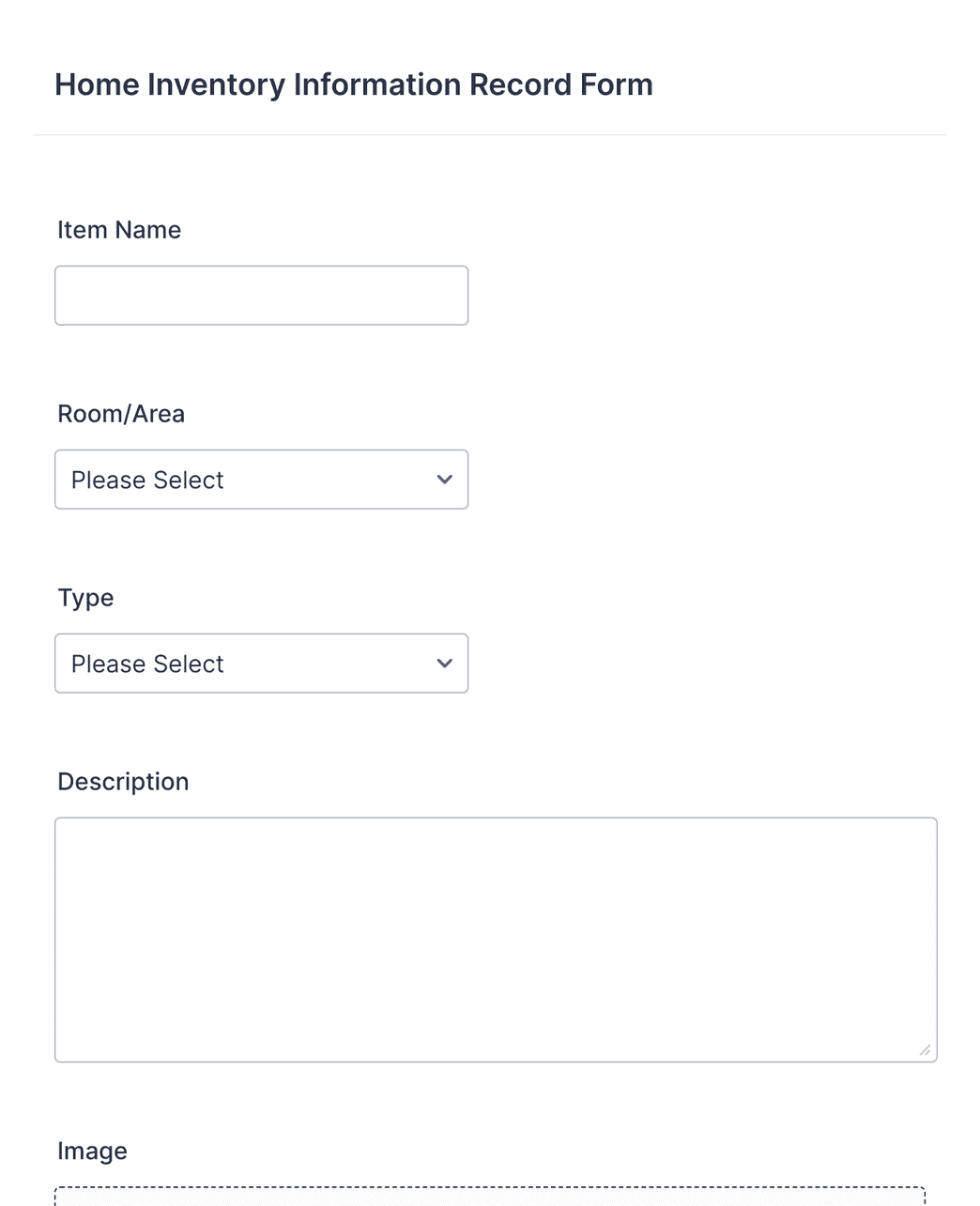Screen dimensions: 980x1206
Task: Click the Description label
Action: (123, 781)
